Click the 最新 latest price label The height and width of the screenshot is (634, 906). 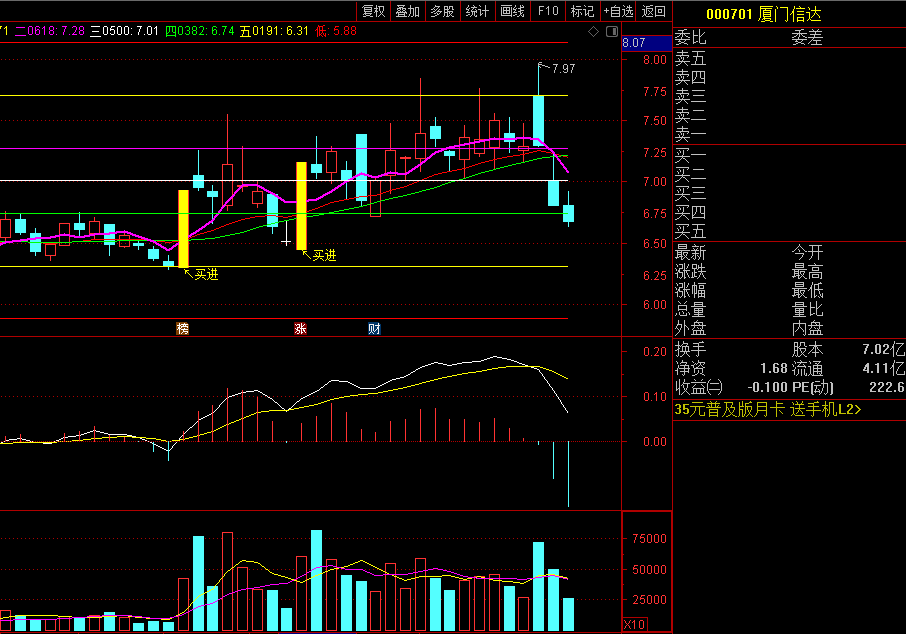(690, 253)
